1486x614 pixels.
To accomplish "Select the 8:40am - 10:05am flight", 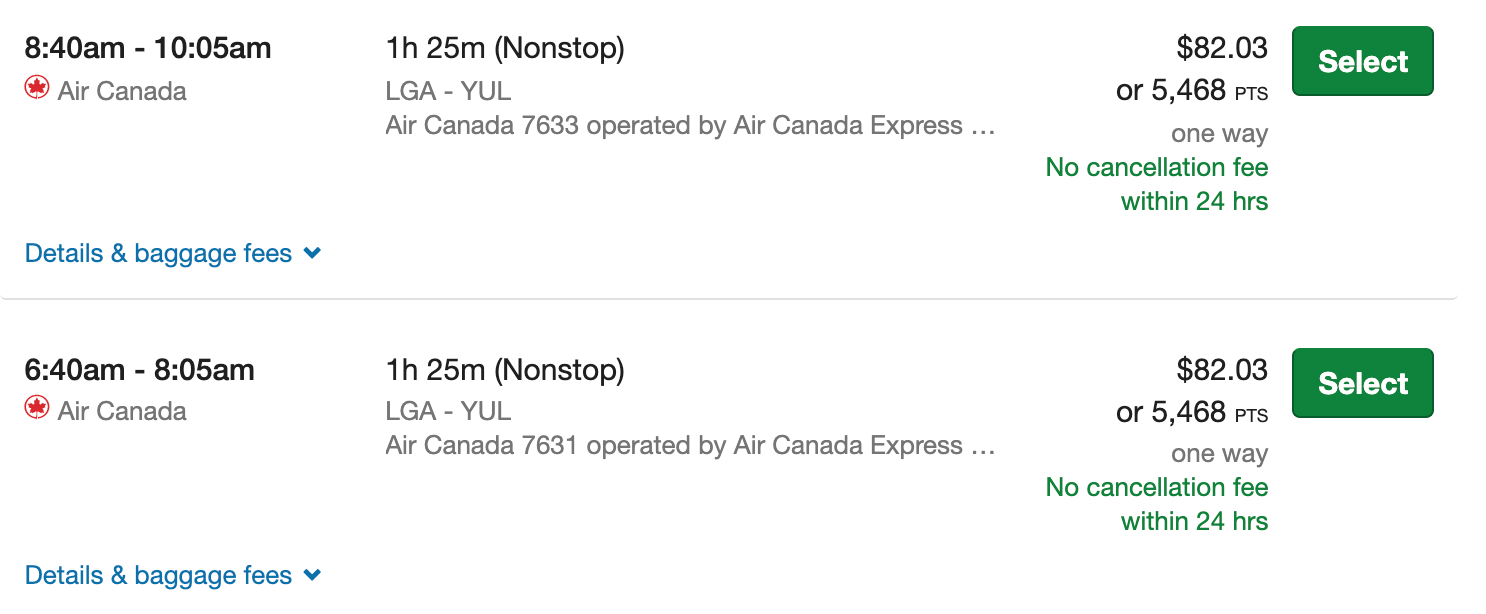I will pos(1362,61).
